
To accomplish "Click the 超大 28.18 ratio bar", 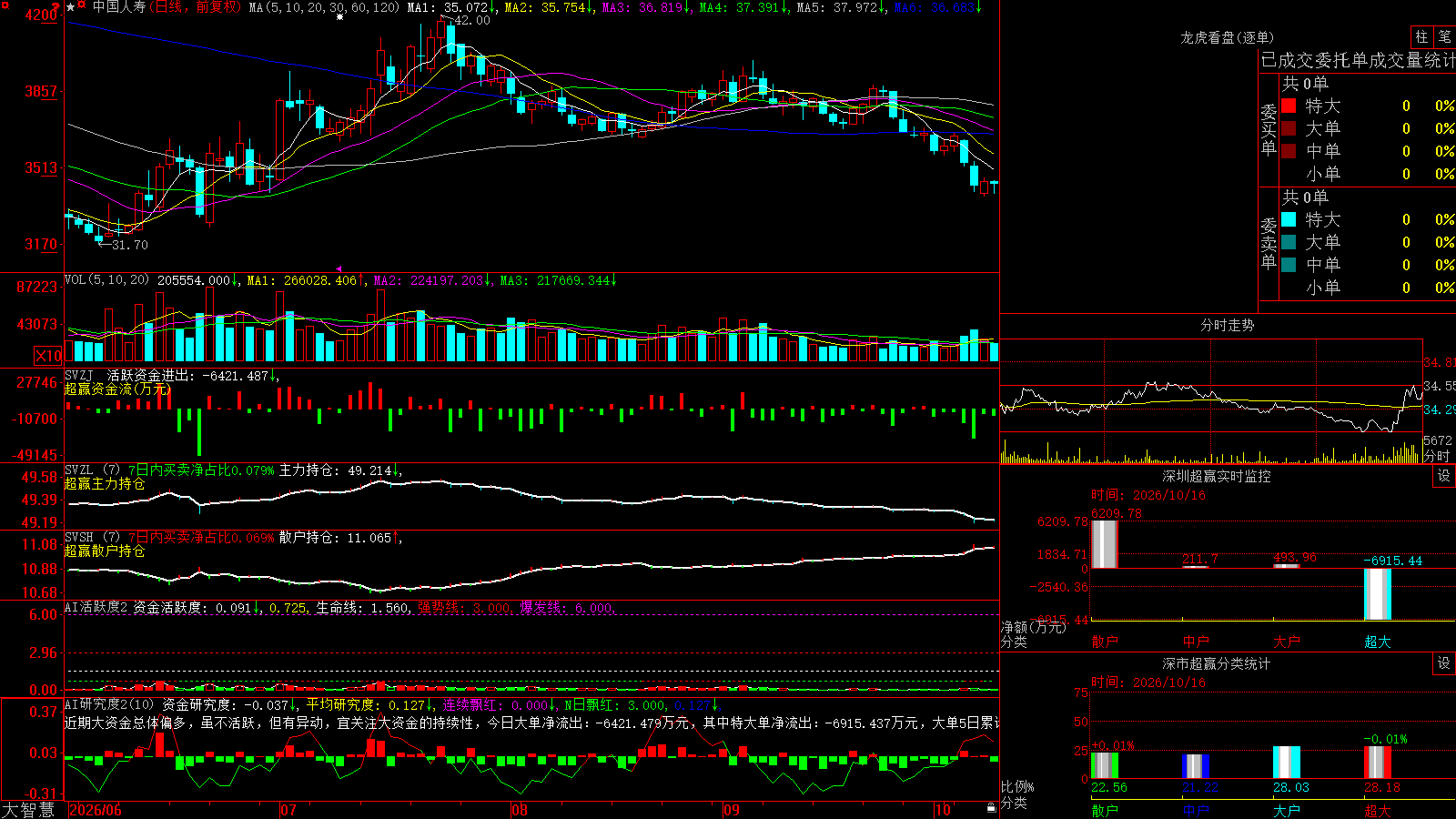I will click(x=1378, y=763).
